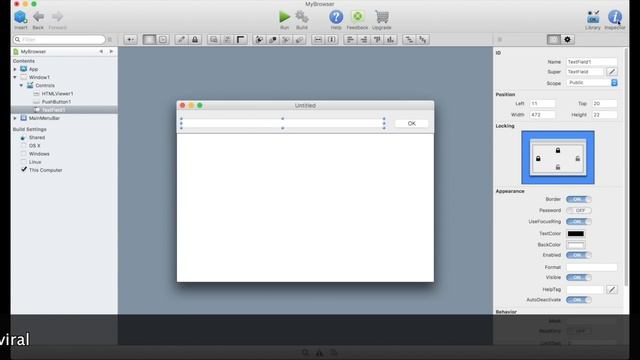Open the TextColor black swatch
Image resolution: width=640 pixels, height=360 pixels.
[576, 233]
